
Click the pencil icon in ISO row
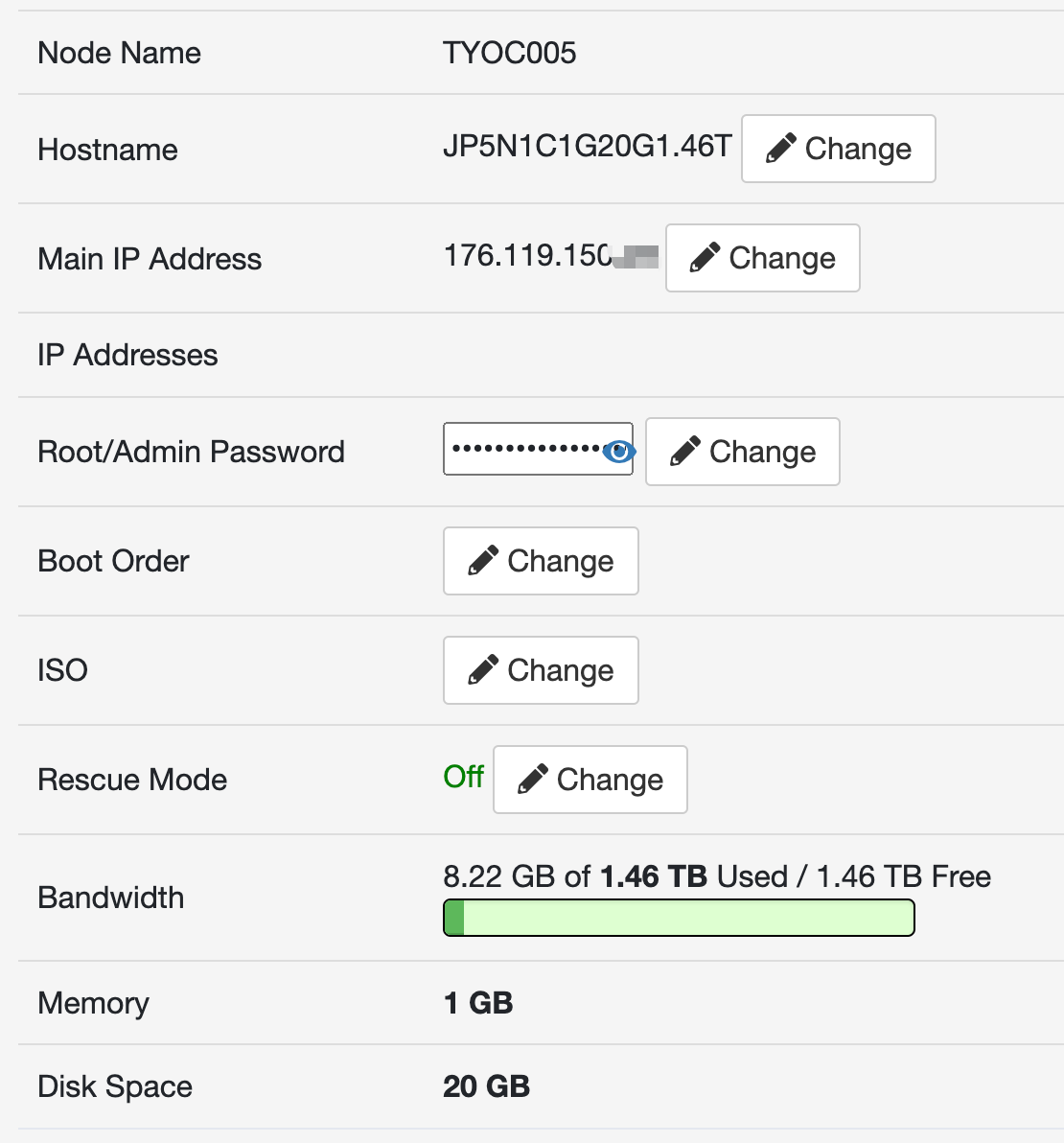pos(483,670)
